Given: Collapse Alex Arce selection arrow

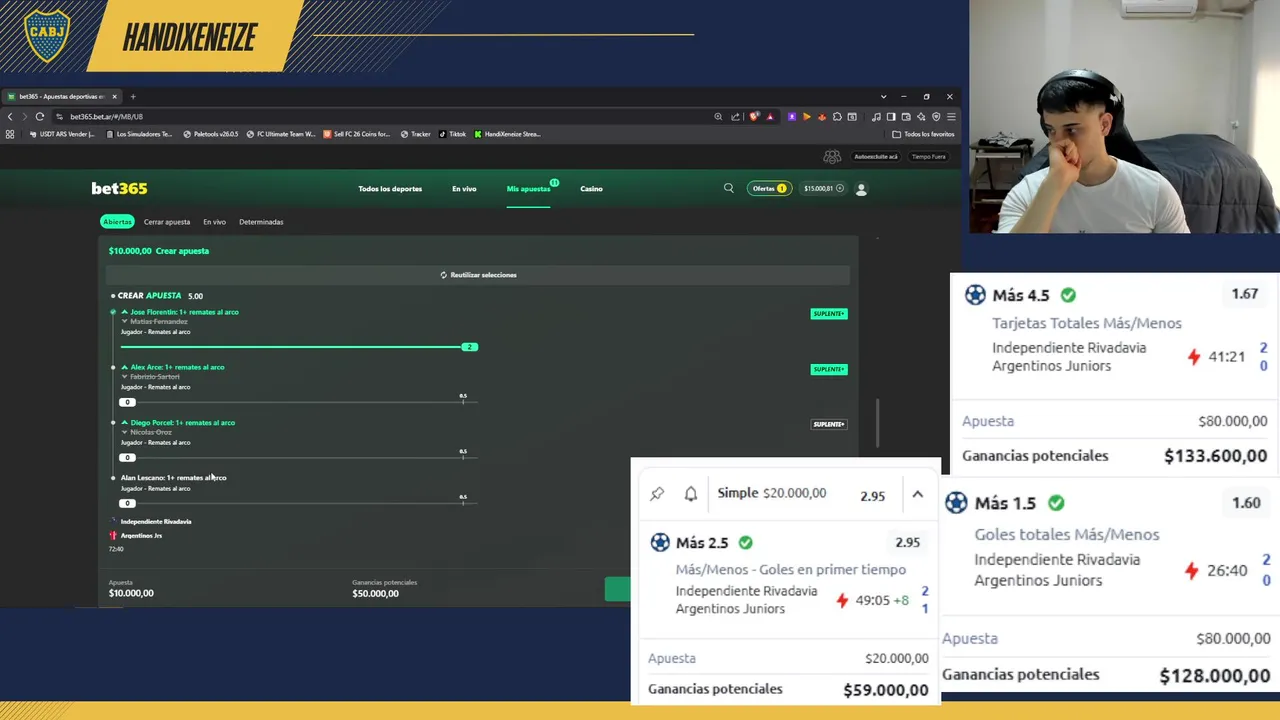Looking at the screenshot, I should click(x=124, y=367).
